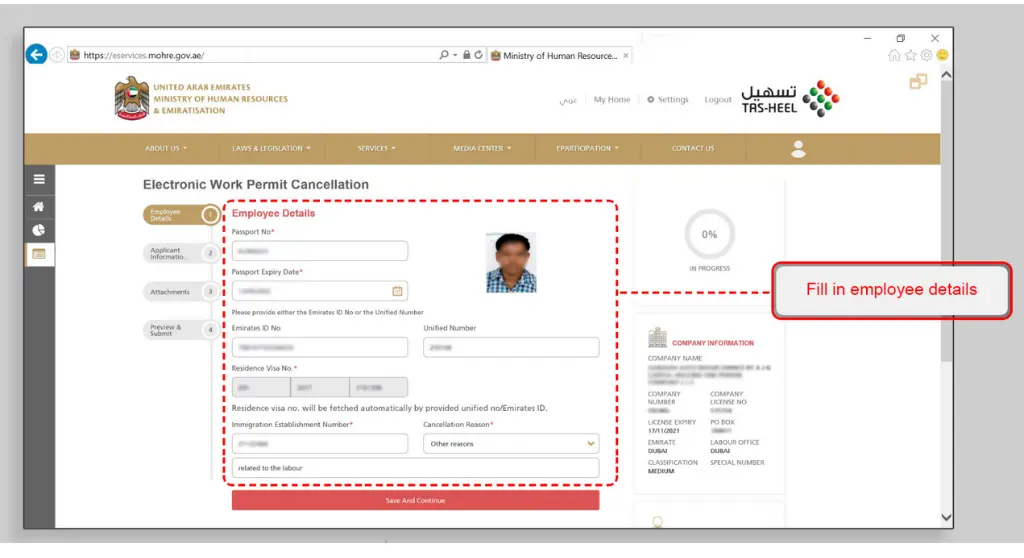Focus the Immigration Establishment Number field
The image size is (1024, 558).
[x=319, y=444]
